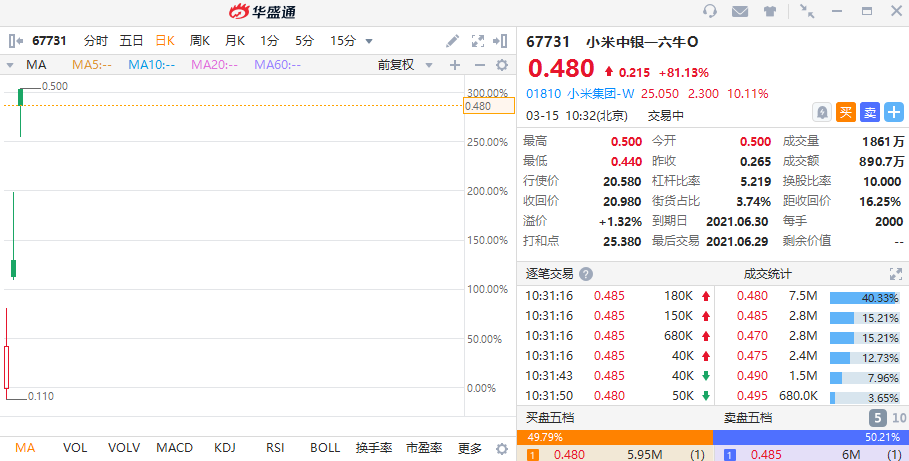The height and width of the screenshot is (461, 909).
Task: Click 到期日 value 2021.06.30
Action: tap(737, 222)
